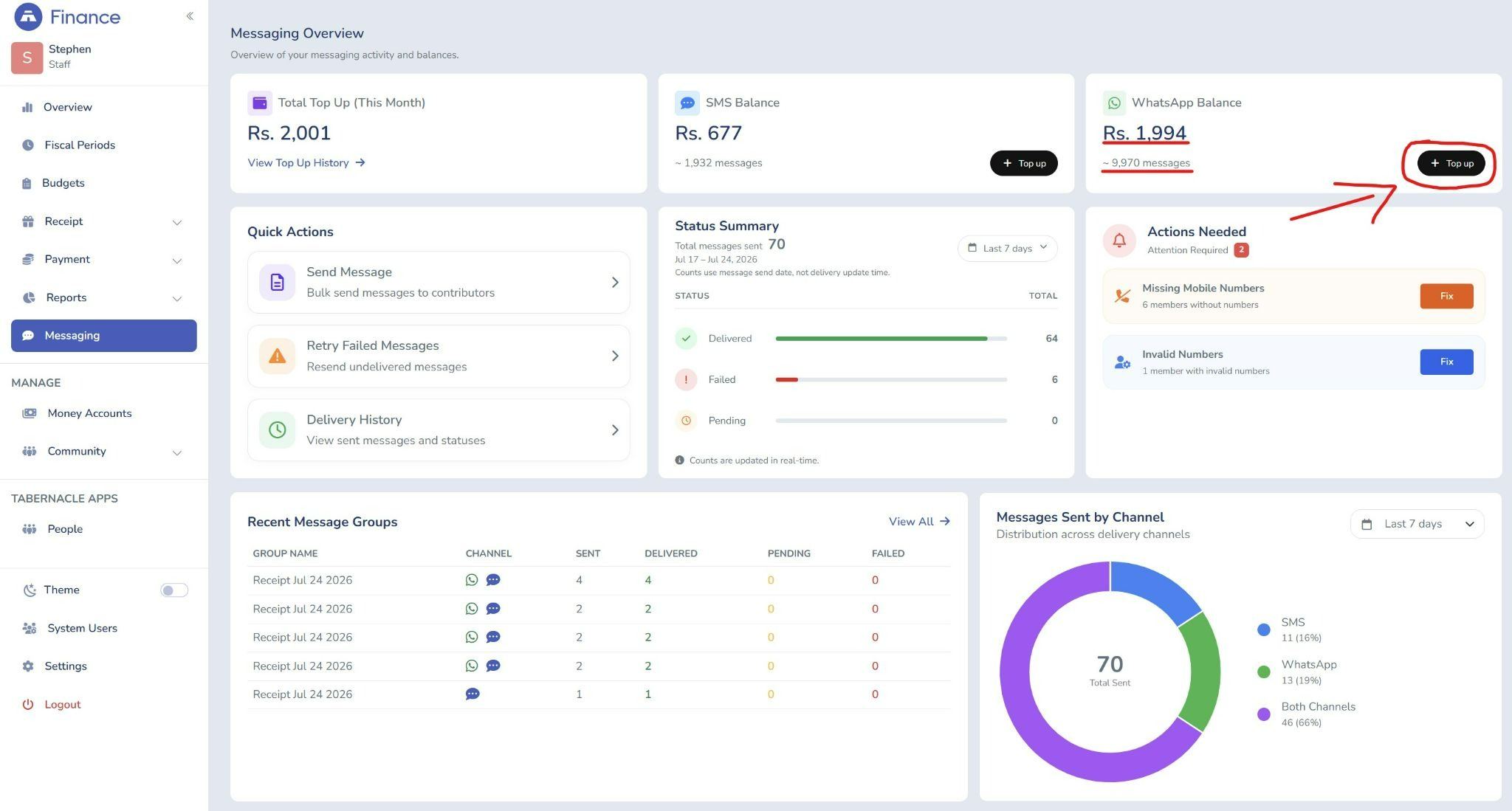
Task: Click the info icon beside real-time note
Action: coord(679,460)
